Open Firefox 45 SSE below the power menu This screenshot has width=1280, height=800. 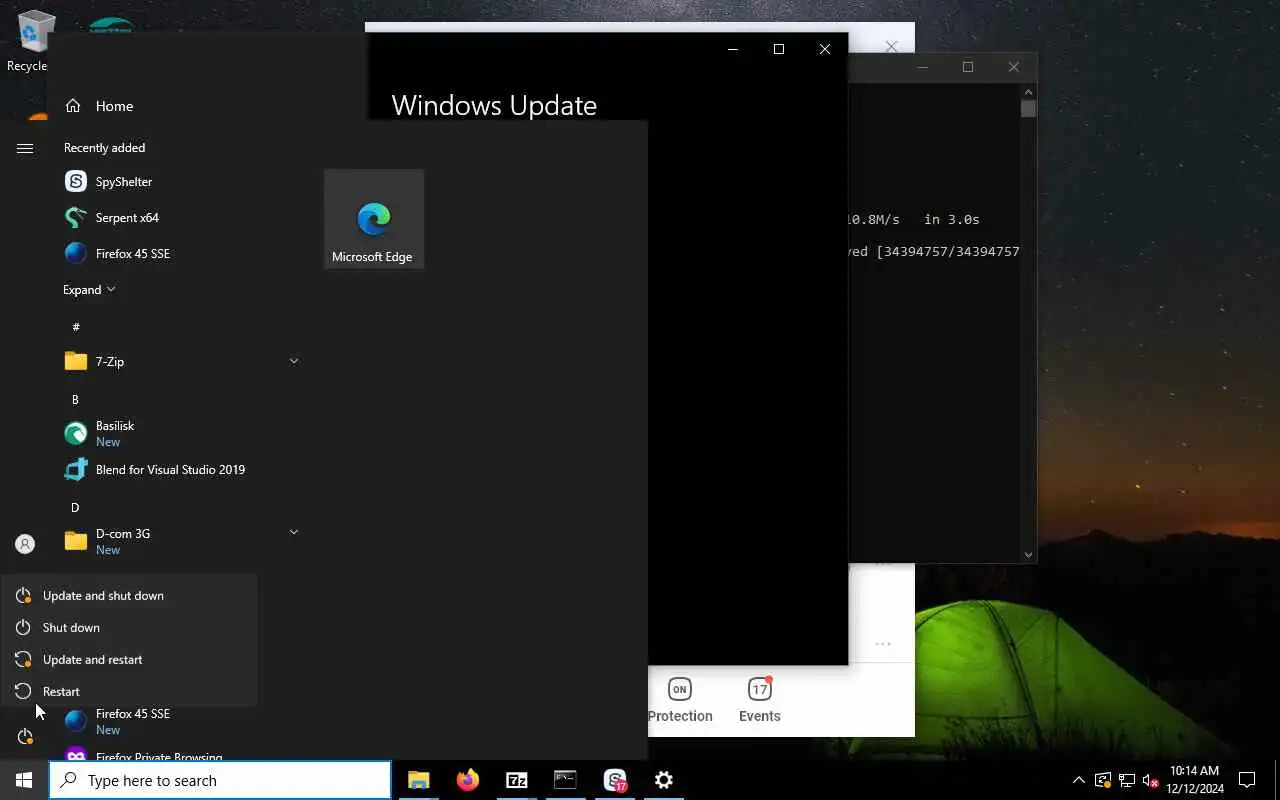pos(182,721)
